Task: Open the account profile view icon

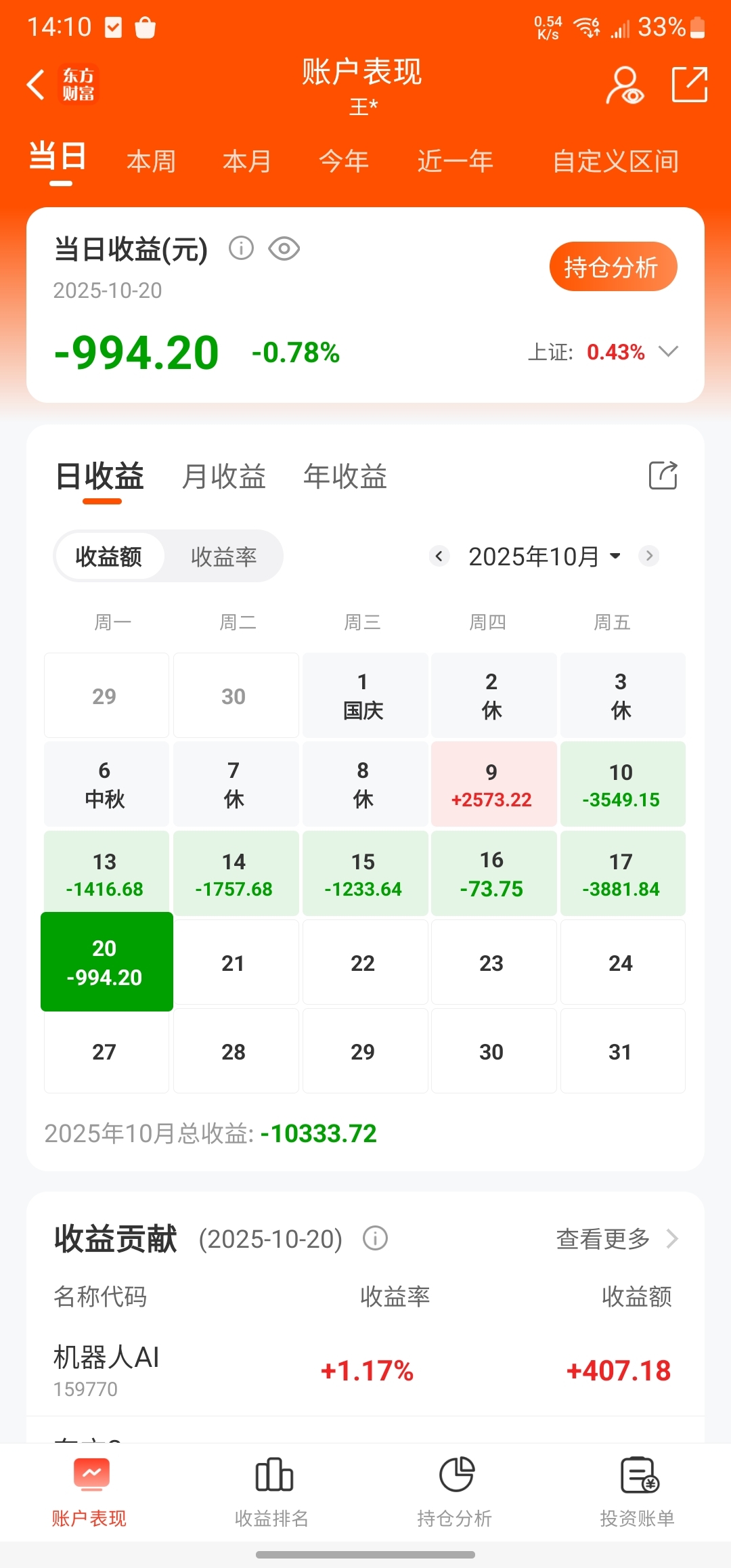Action: pyautogui.click(x=624, y=85)
